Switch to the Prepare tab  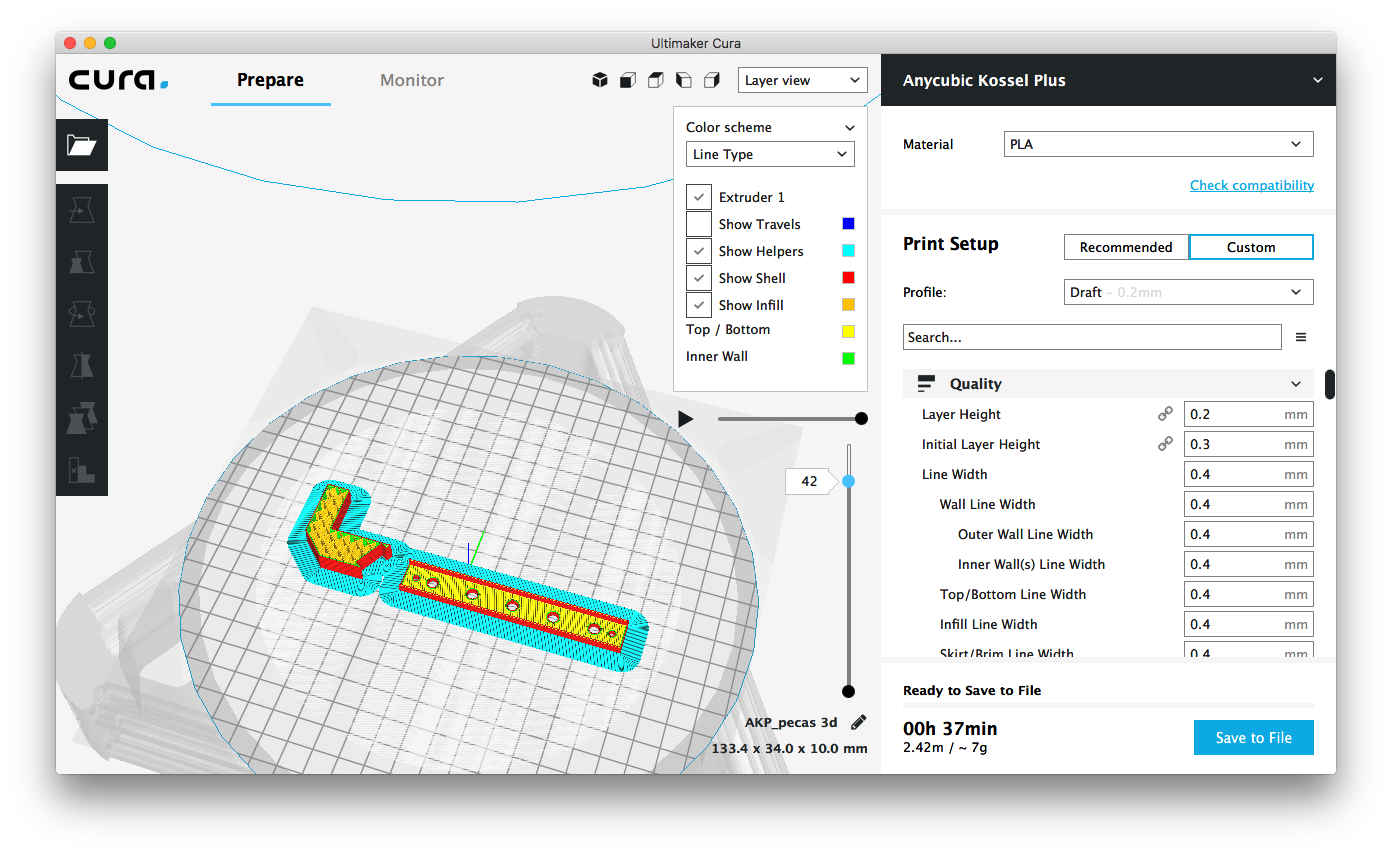click(x=270, y=80)
